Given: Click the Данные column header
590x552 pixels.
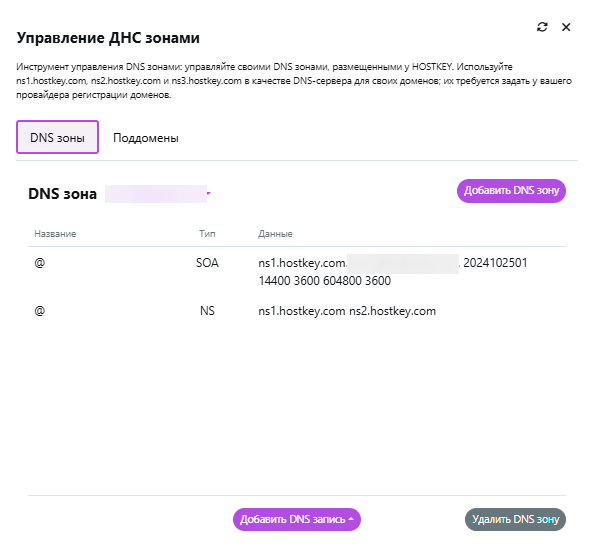Looking at the screenshot, I should 275,234.
